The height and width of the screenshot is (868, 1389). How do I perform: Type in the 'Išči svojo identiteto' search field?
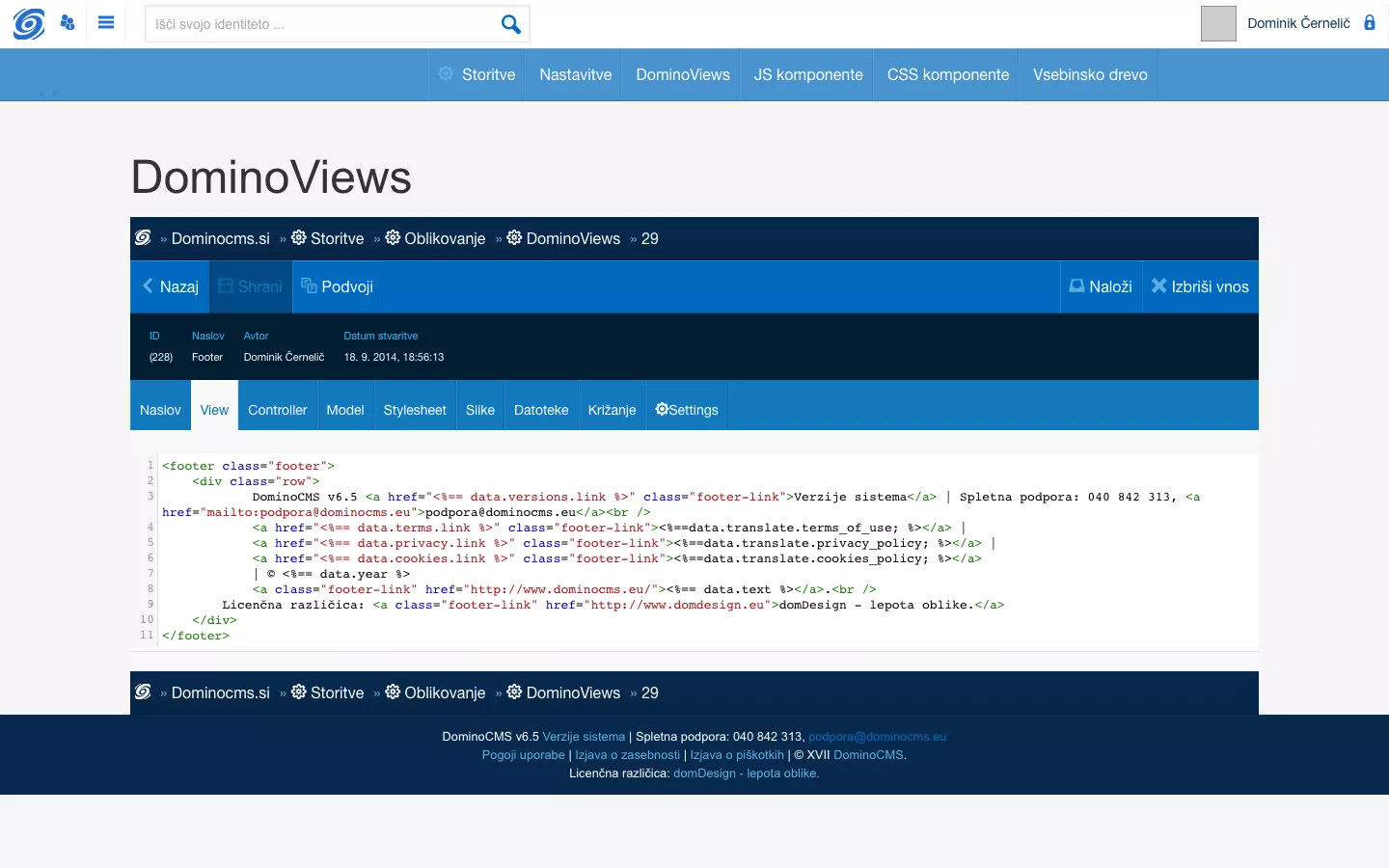click(318, 24)
